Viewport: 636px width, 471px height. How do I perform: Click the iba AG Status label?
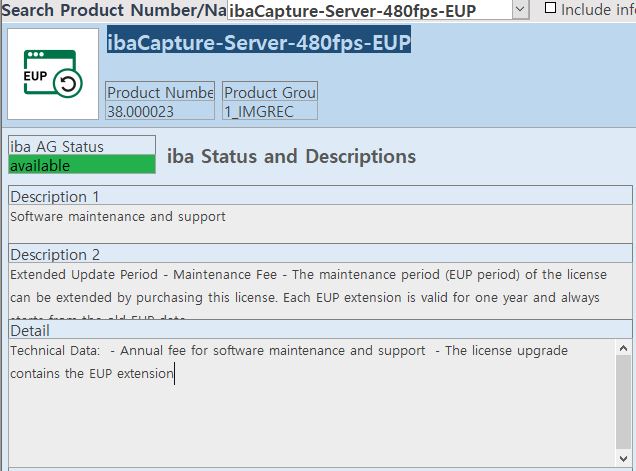(82, 146)
